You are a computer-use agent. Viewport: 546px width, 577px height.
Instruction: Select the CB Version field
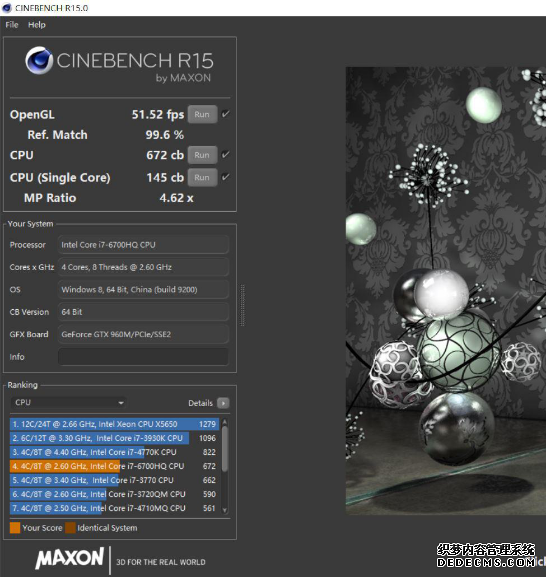(143, 312)
